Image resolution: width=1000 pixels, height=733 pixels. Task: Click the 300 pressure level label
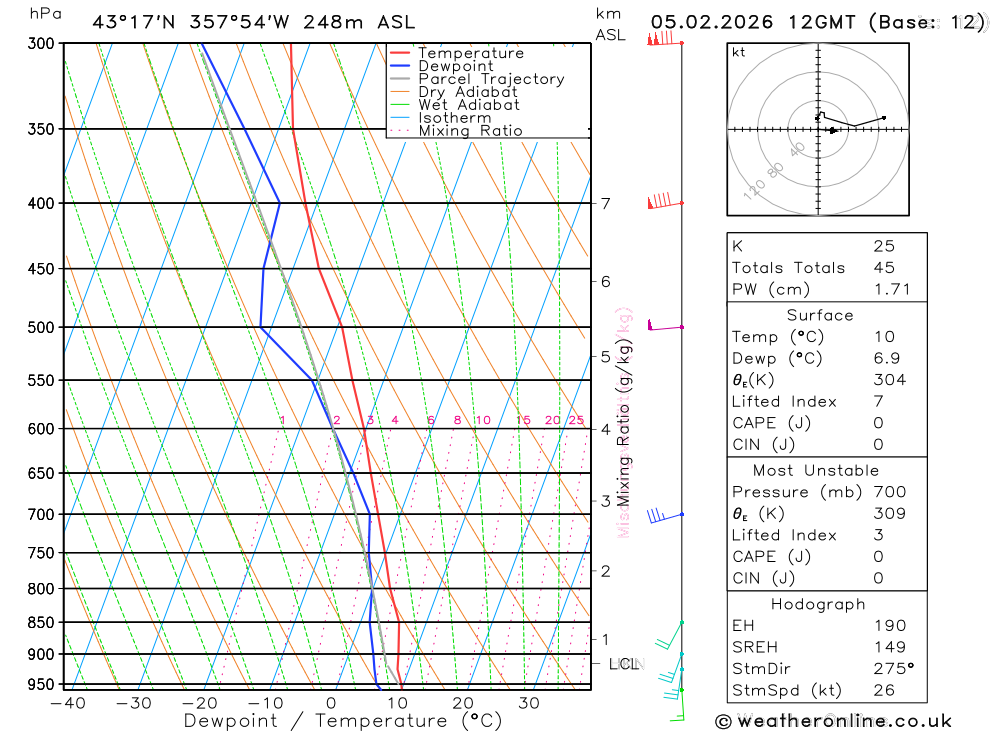(x=41, y=43)
